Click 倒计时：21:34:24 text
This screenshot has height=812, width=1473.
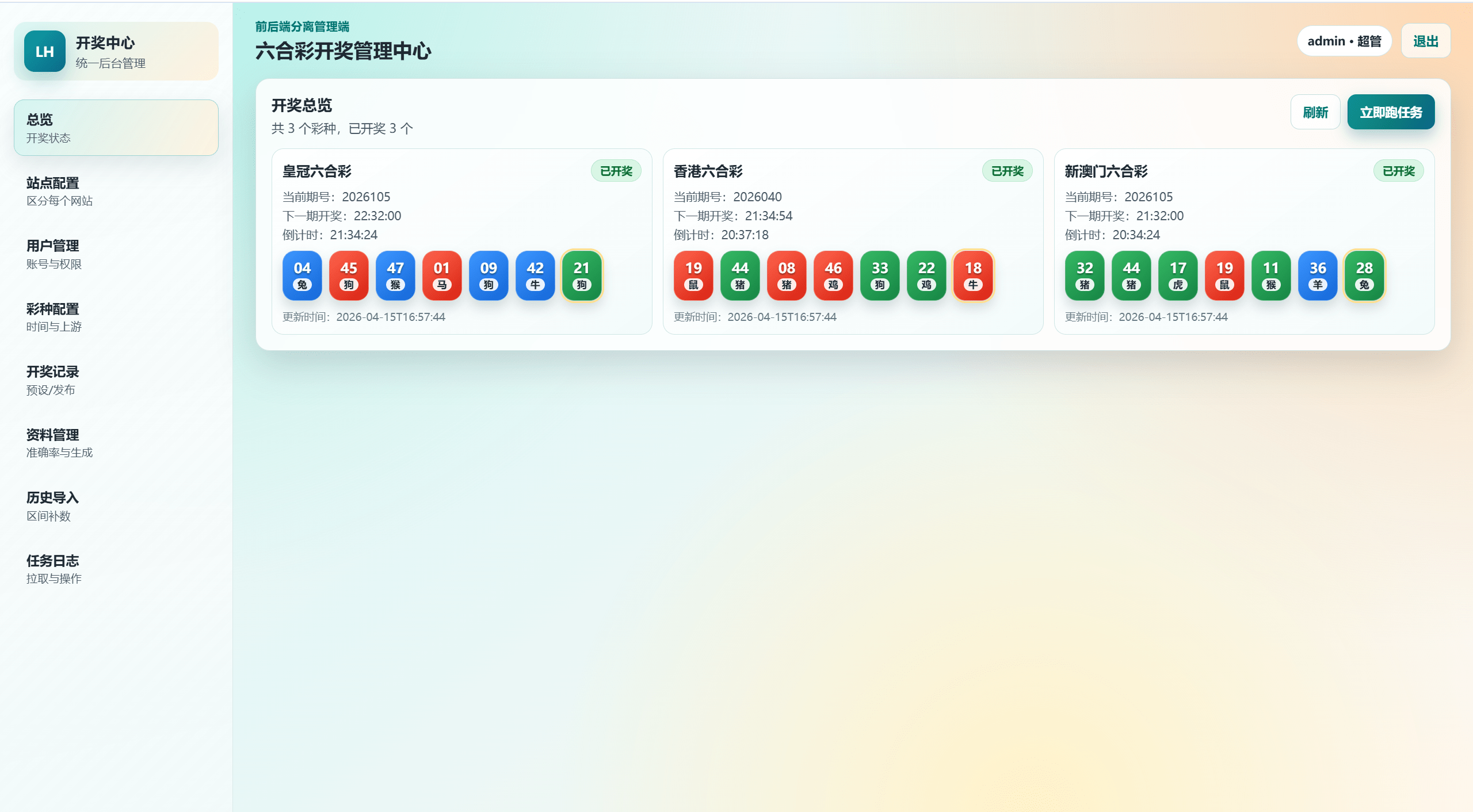pos(330,235)
